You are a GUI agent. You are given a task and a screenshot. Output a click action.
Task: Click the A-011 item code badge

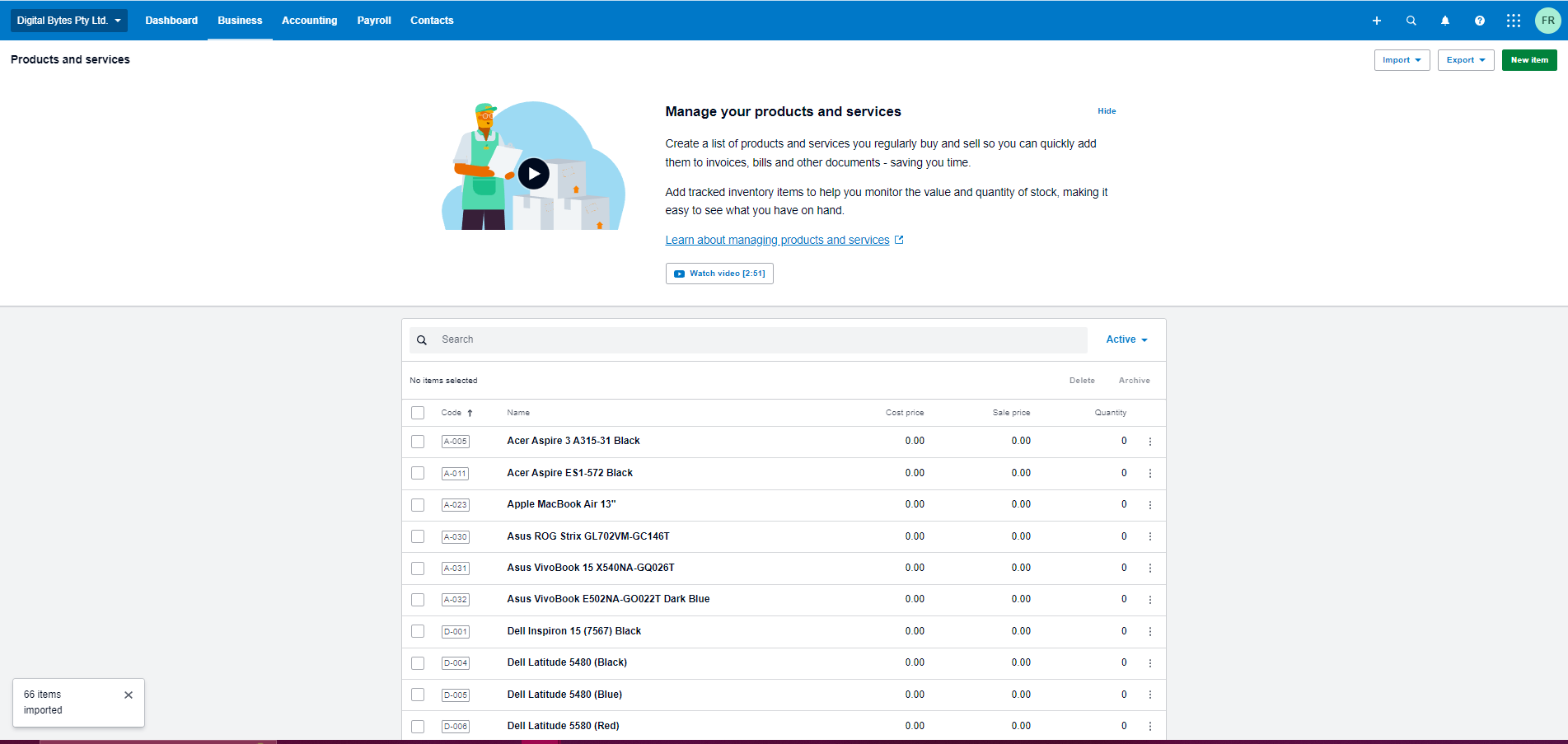click(x=455, y=474)
